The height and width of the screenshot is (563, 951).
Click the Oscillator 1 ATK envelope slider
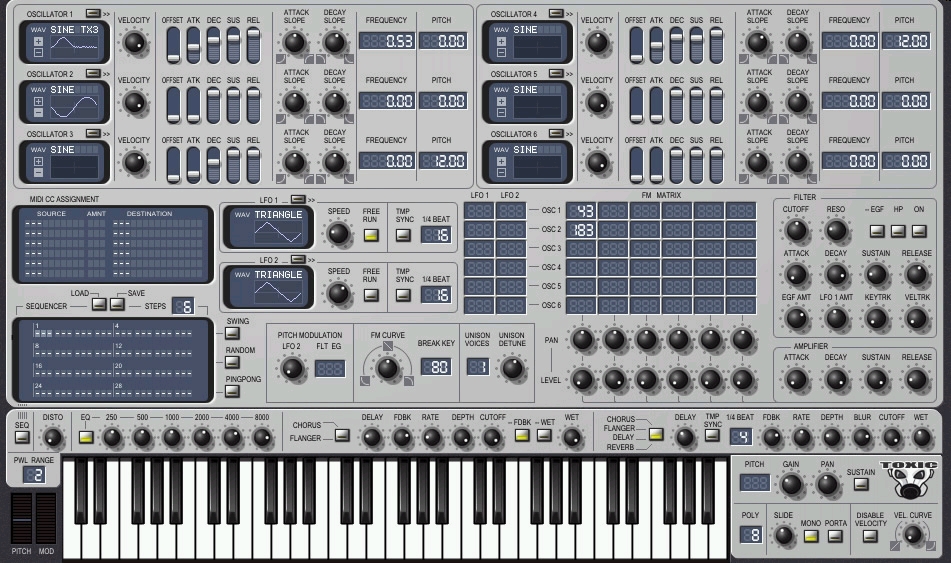[x=193, y=45]
